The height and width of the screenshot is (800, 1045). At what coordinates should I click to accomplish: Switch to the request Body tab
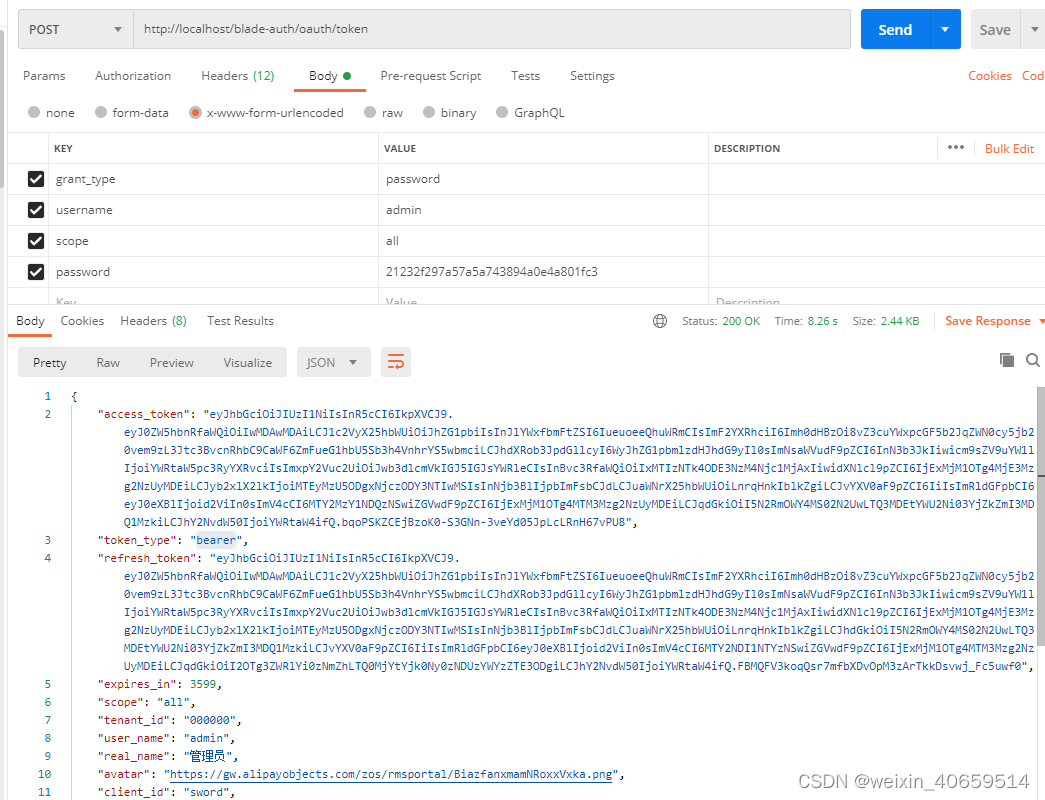tap(330, 76)
